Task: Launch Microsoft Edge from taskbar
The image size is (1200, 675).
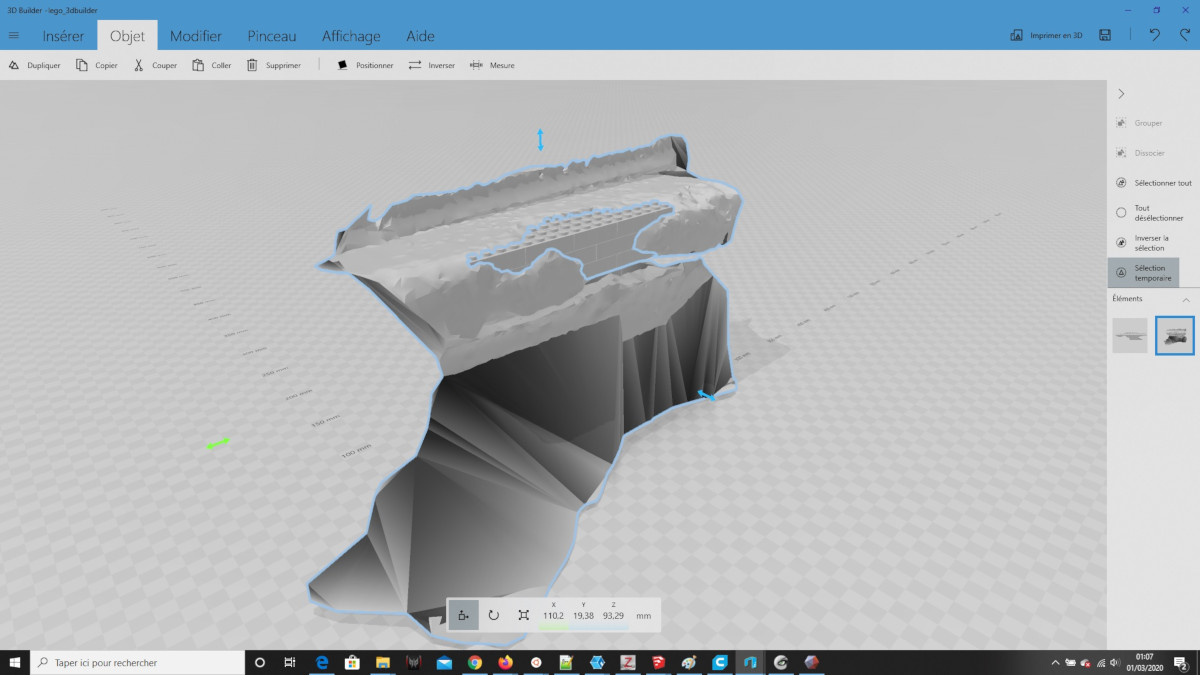Action: tap(322, 662)
